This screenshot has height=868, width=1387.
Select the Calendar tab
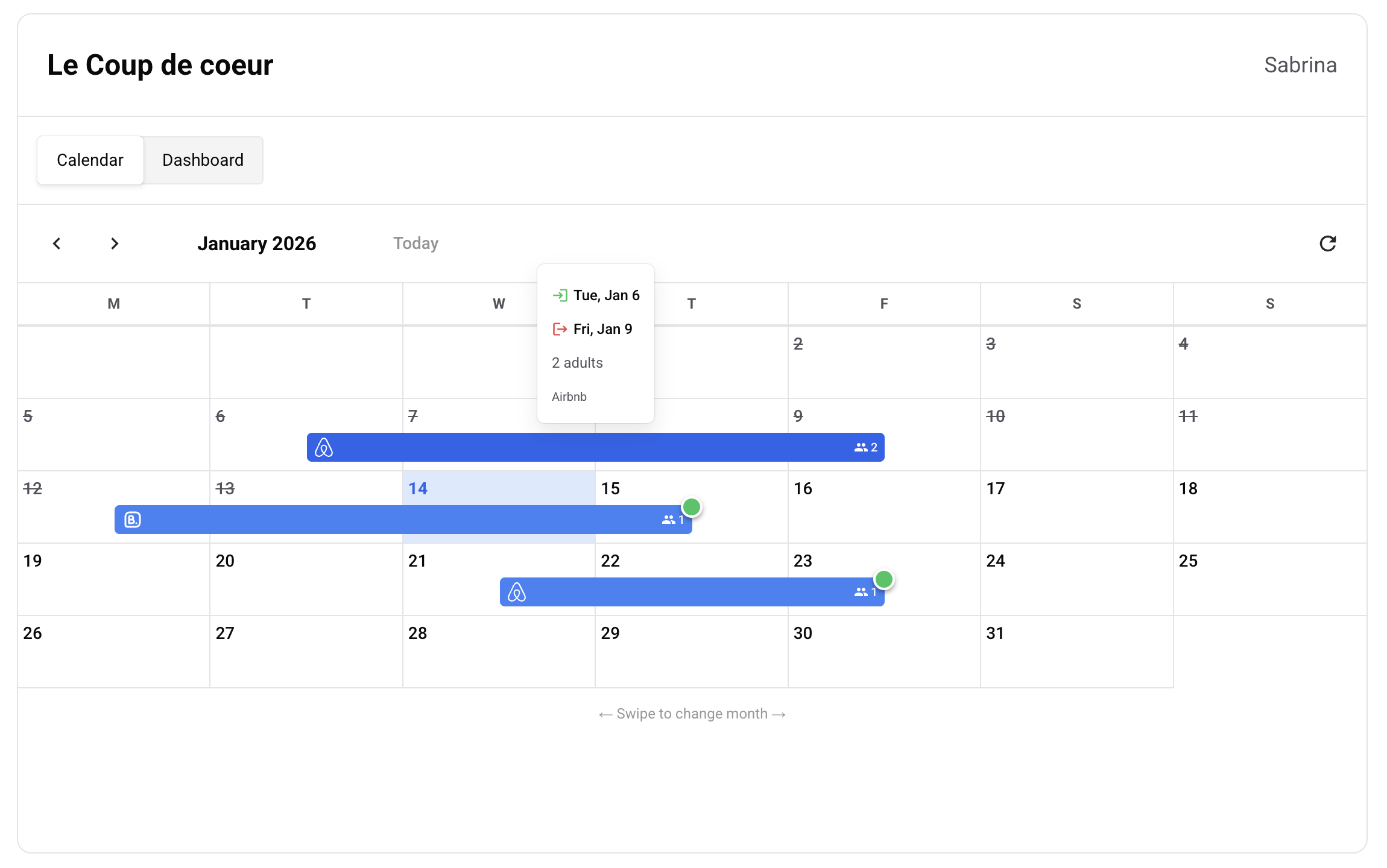click(x=90, y=160)
